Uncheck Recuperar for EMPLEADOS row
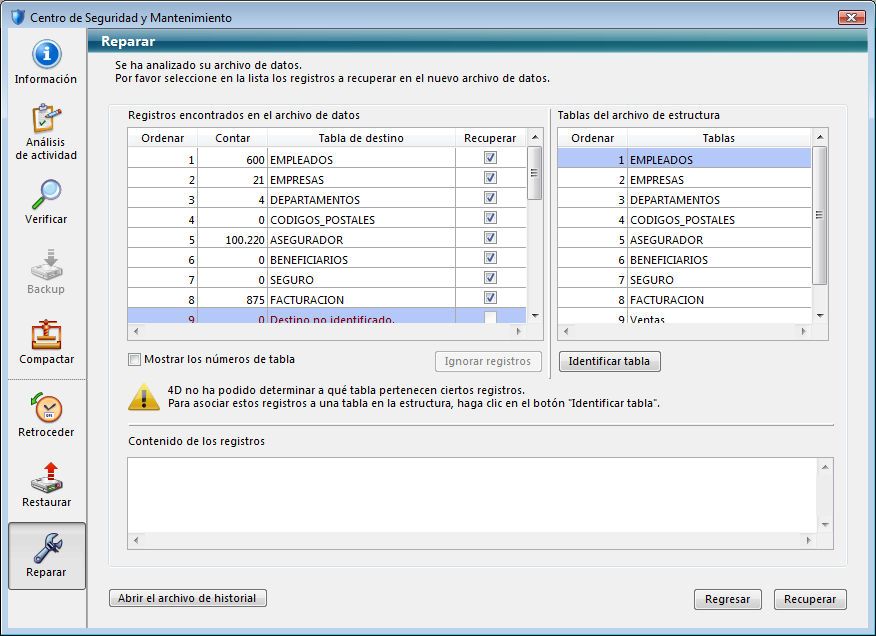The image size is (876, 636). (490, 158)
